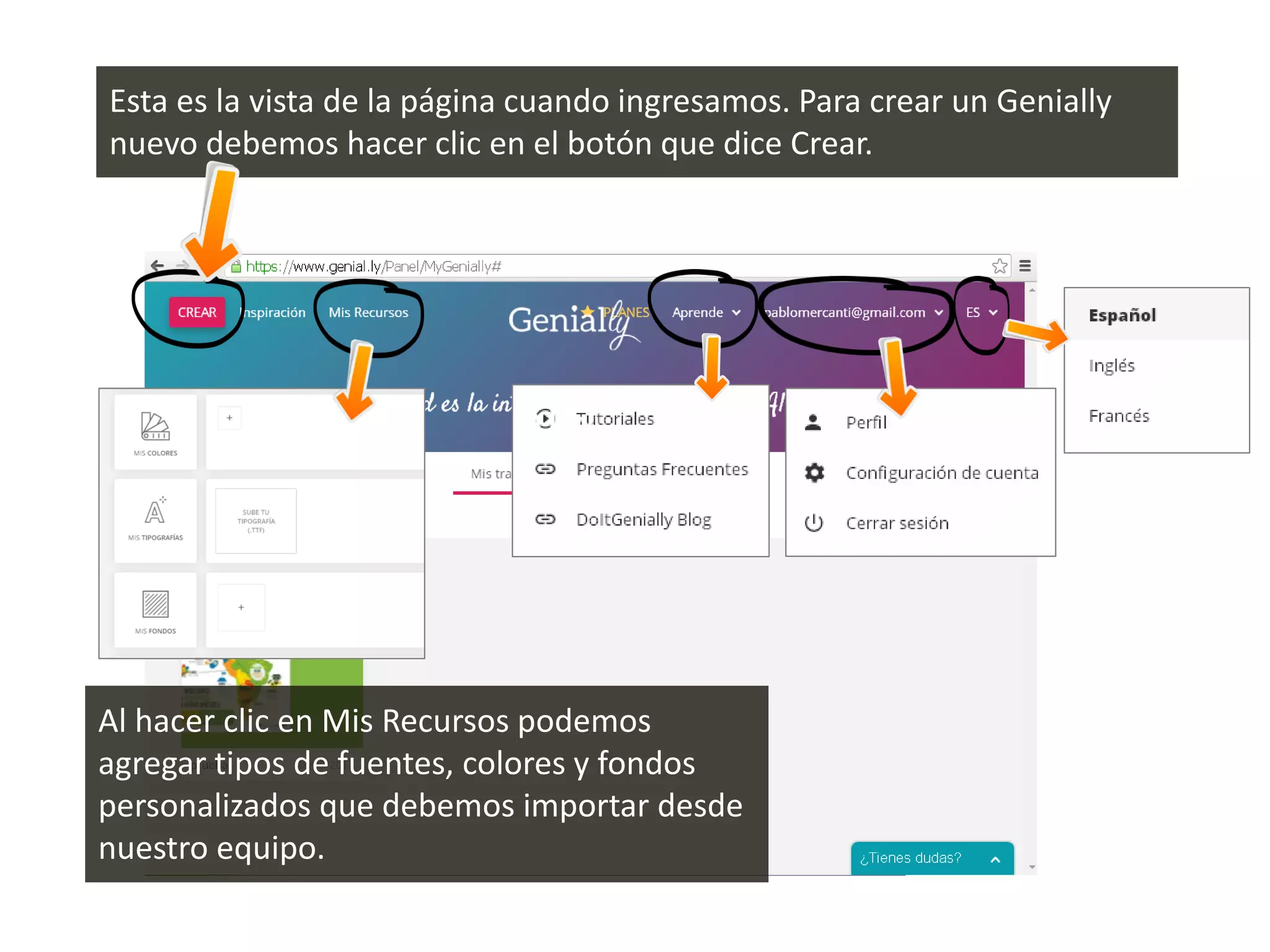This screenshot has height=952, width=1270.
Task: Add a new color with plus button
Action: pyautogui.click(x=229, y=418)
